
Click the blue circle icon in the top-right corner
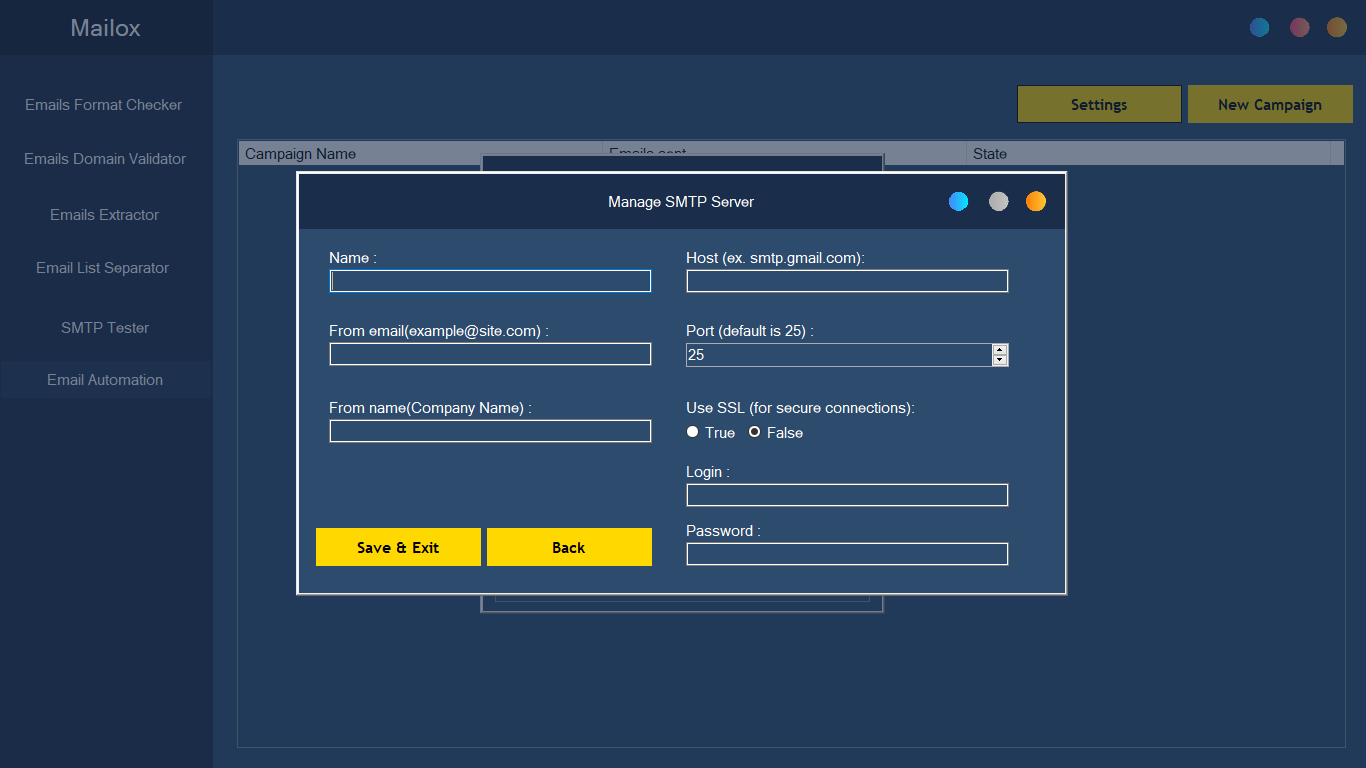coord(1260,27)
